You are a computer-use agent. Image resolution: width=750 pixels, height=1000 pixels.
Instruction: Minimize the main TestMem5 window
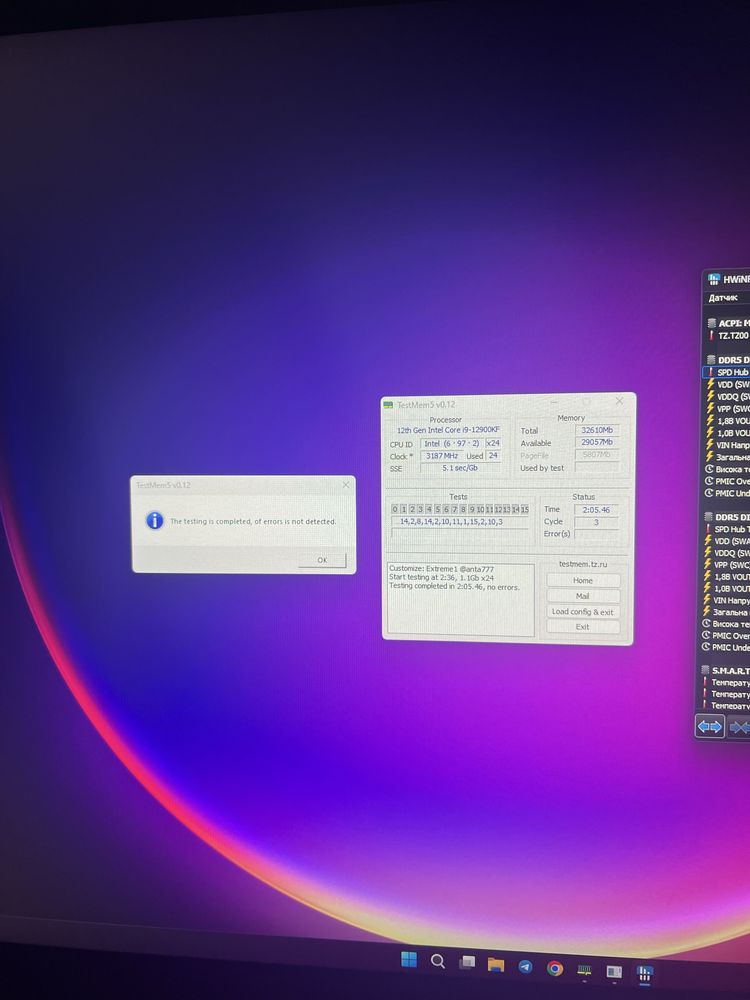pyautogui.click(x=554, y=402)
